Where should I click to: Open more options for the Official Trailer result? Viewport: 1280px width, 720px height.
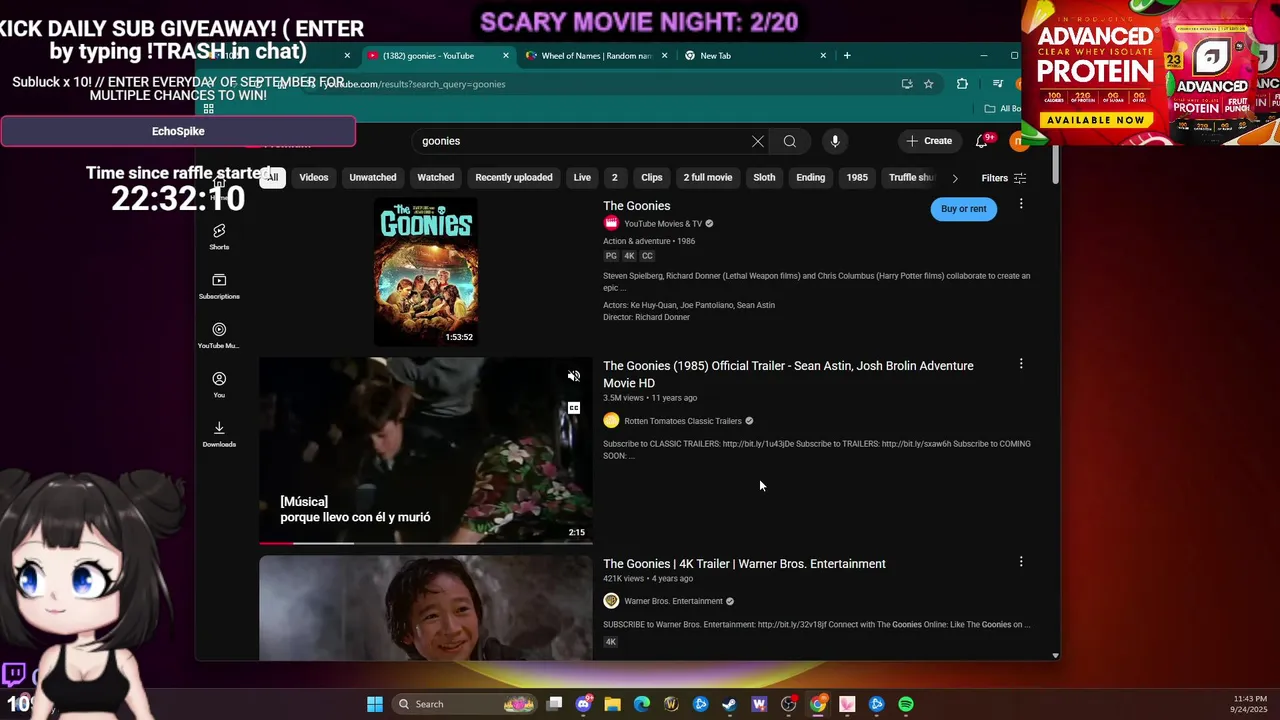[1021, 364]
